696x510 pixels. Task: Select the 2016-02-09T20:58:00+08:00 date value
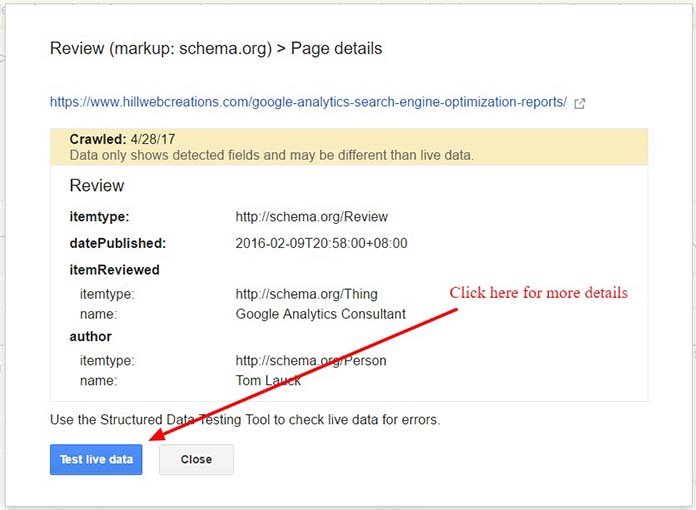(321, 243)
